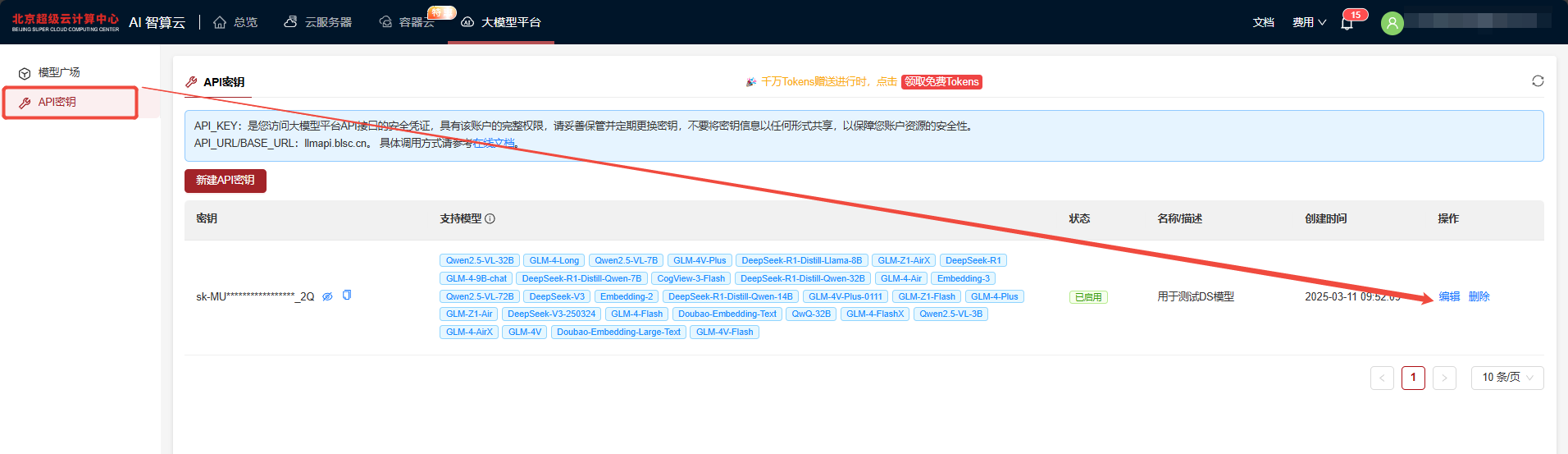Click the DeepSeek-V3-250324 model tag

click(551, 314)
